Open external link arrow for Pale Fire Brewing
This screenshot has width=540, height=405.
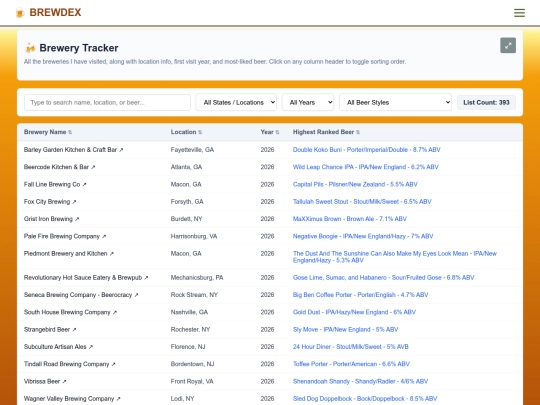(x=104, y=237)
